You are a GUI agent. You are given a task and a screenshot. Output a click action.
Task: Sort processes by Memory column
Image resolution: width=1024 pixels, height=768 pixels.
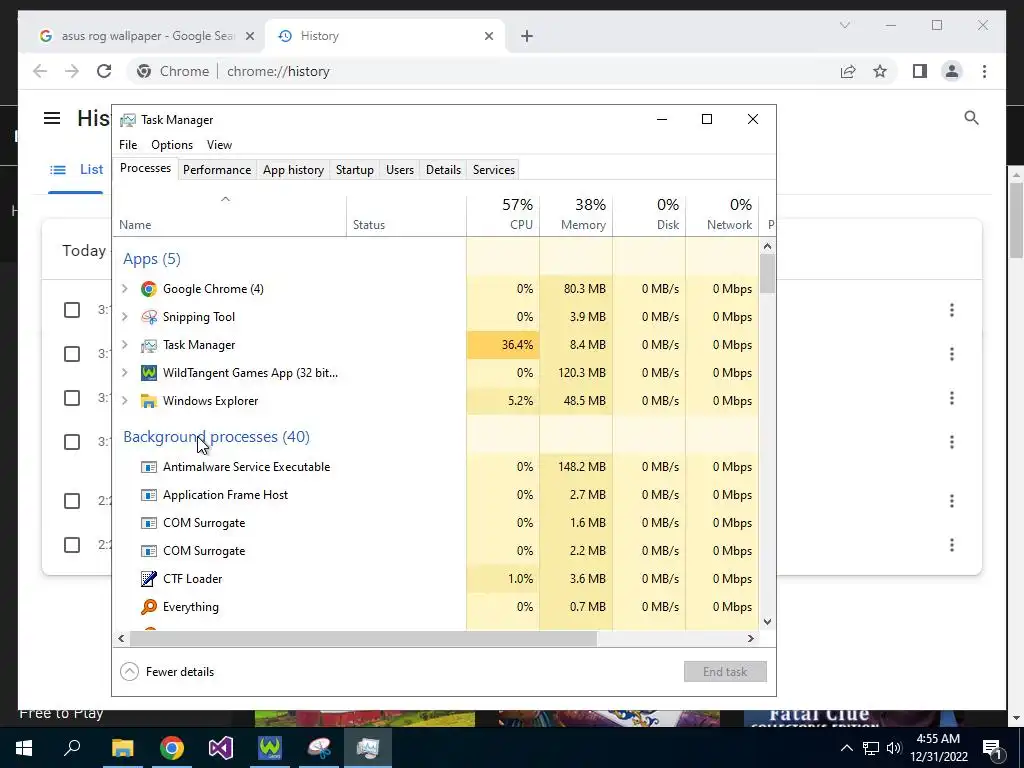[576, 215]
